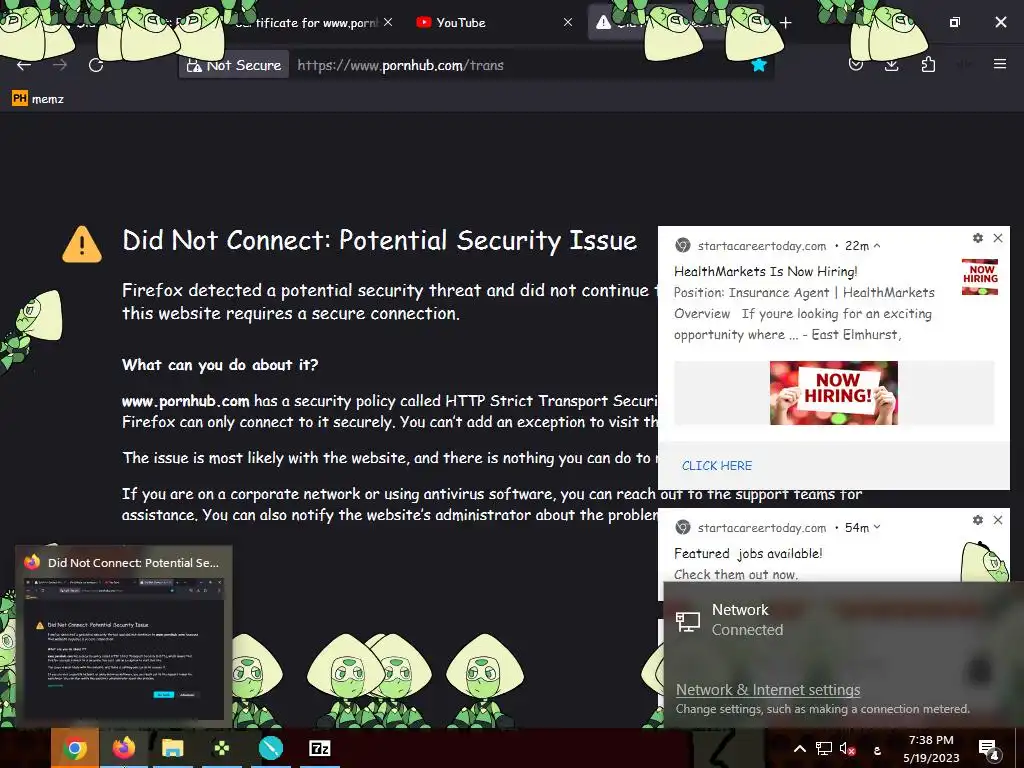
Task: Open a new tab with plus button
Action: point(786,23)
